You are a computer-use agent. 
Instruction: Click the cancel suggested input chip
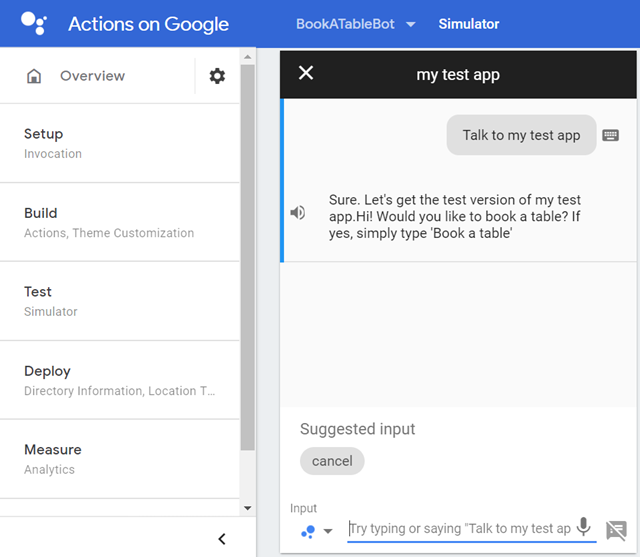332,461
